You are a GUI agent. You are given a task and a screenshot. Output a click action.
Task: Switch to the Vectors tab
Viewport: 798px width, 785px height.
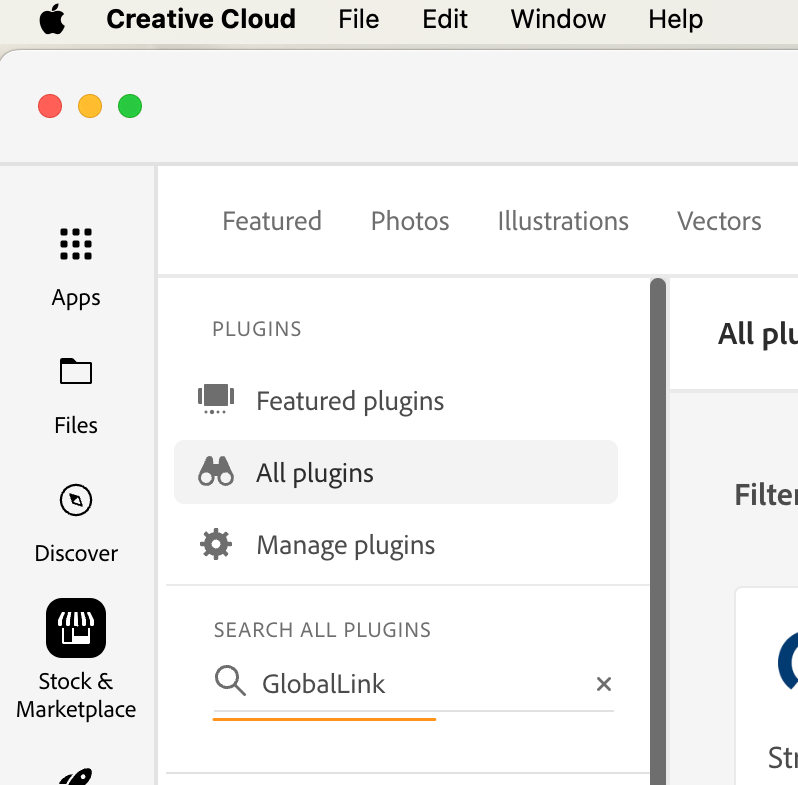(719, 221)
